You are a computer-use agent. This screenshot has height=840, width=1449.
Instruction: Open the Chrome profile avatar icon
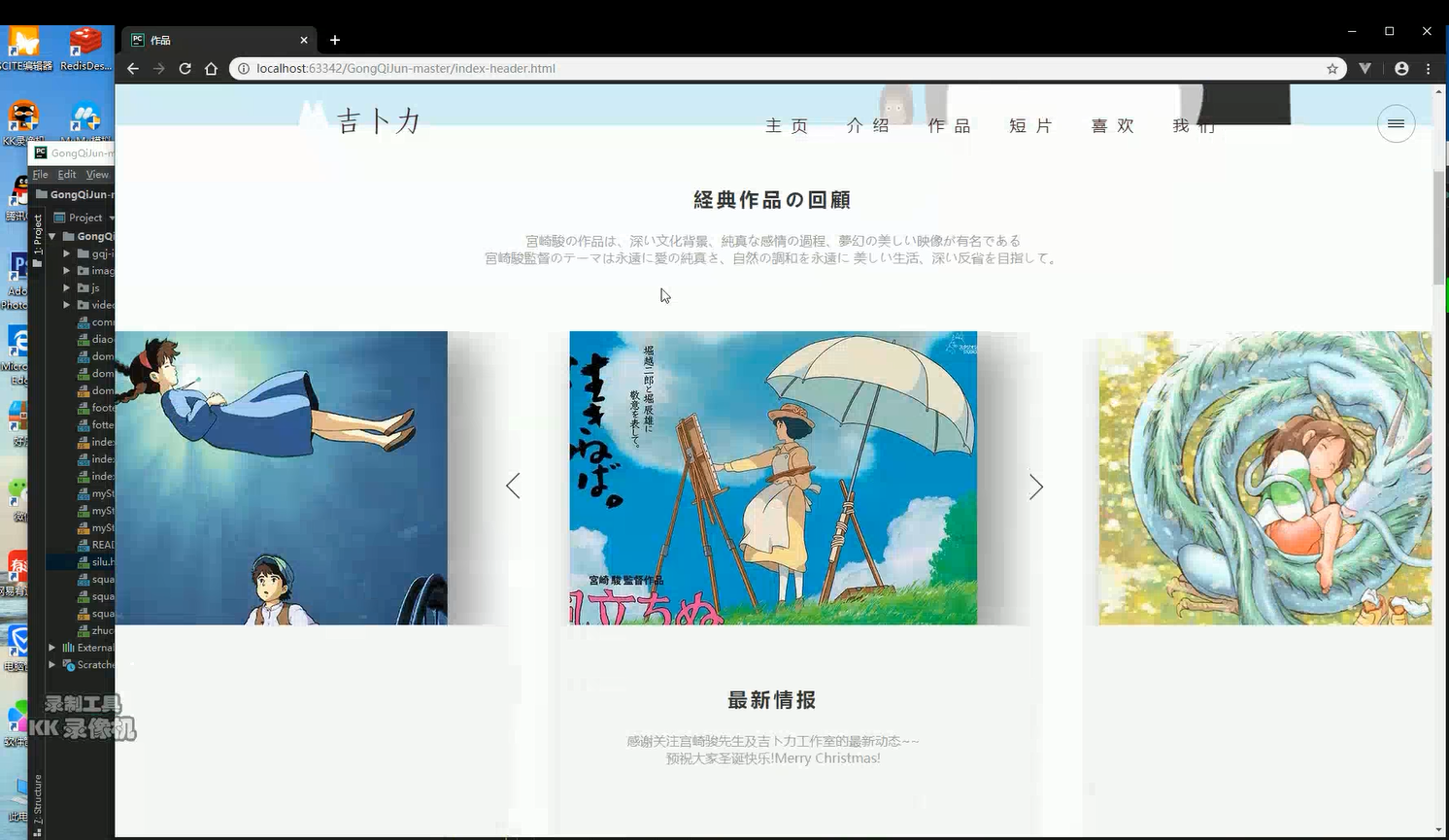pos(1401,68)
